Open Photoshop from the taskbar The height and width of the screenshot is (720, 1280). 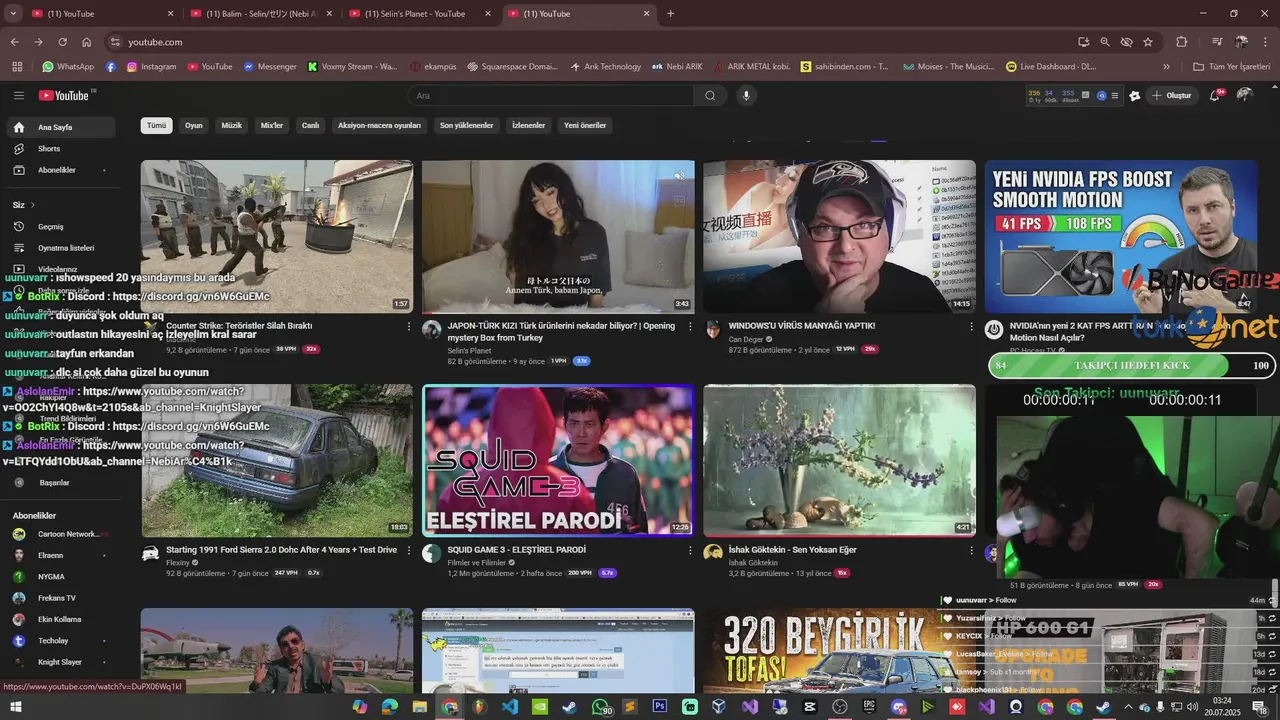[659, 706]
